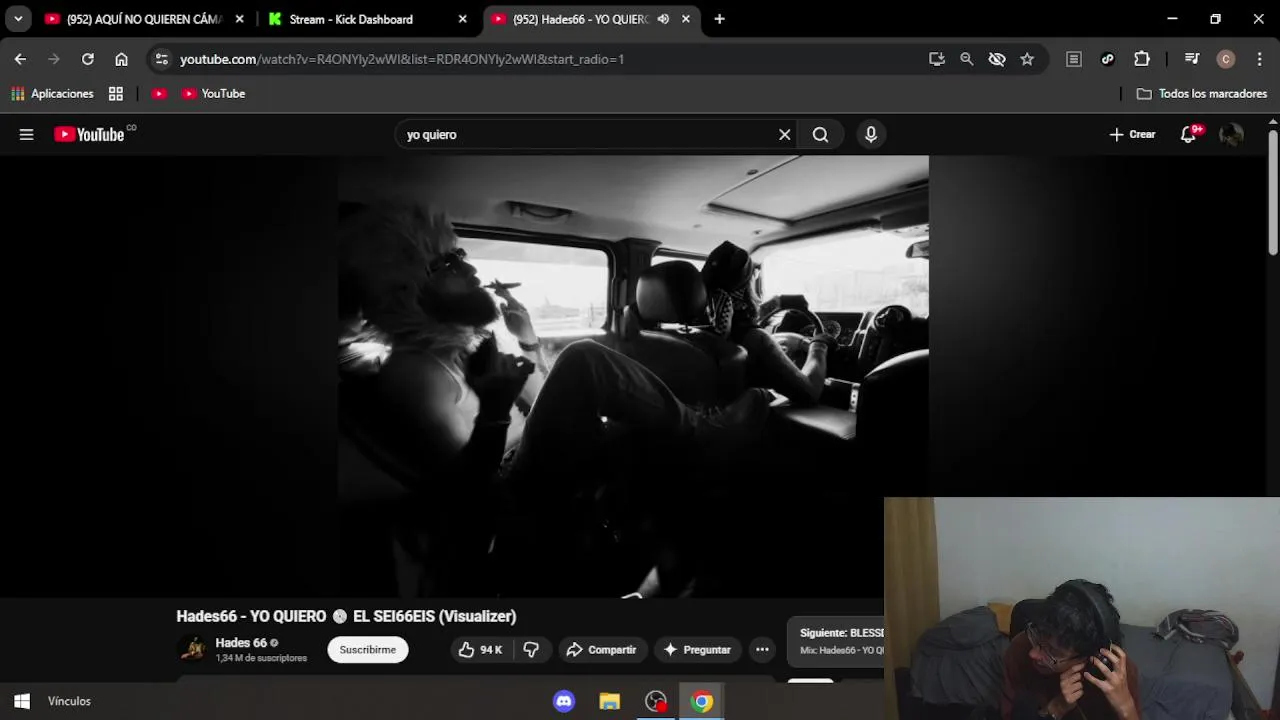Open the Hades 66 channel avatar
1280x720 pixels.
(193, 649)
